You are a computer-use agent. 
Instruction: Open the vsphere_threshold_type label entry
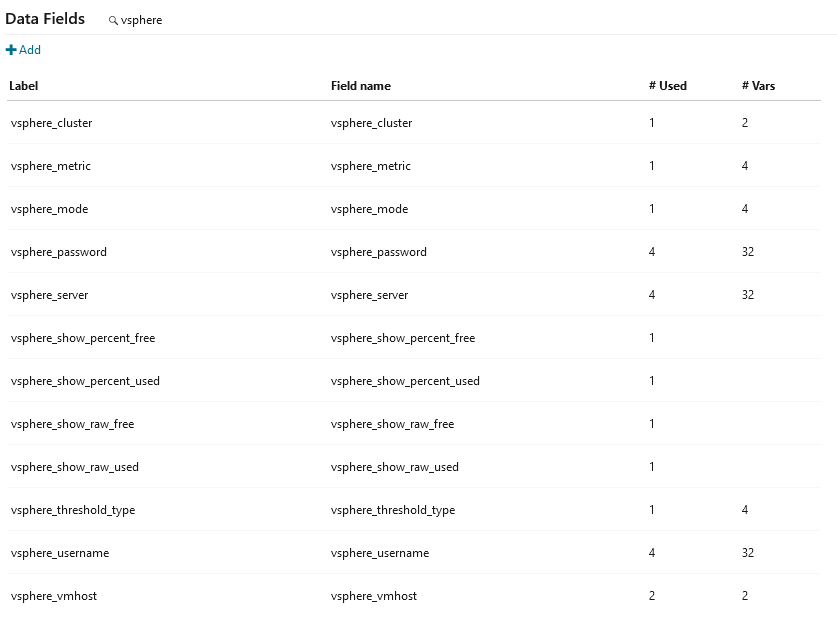pos(73,510)
